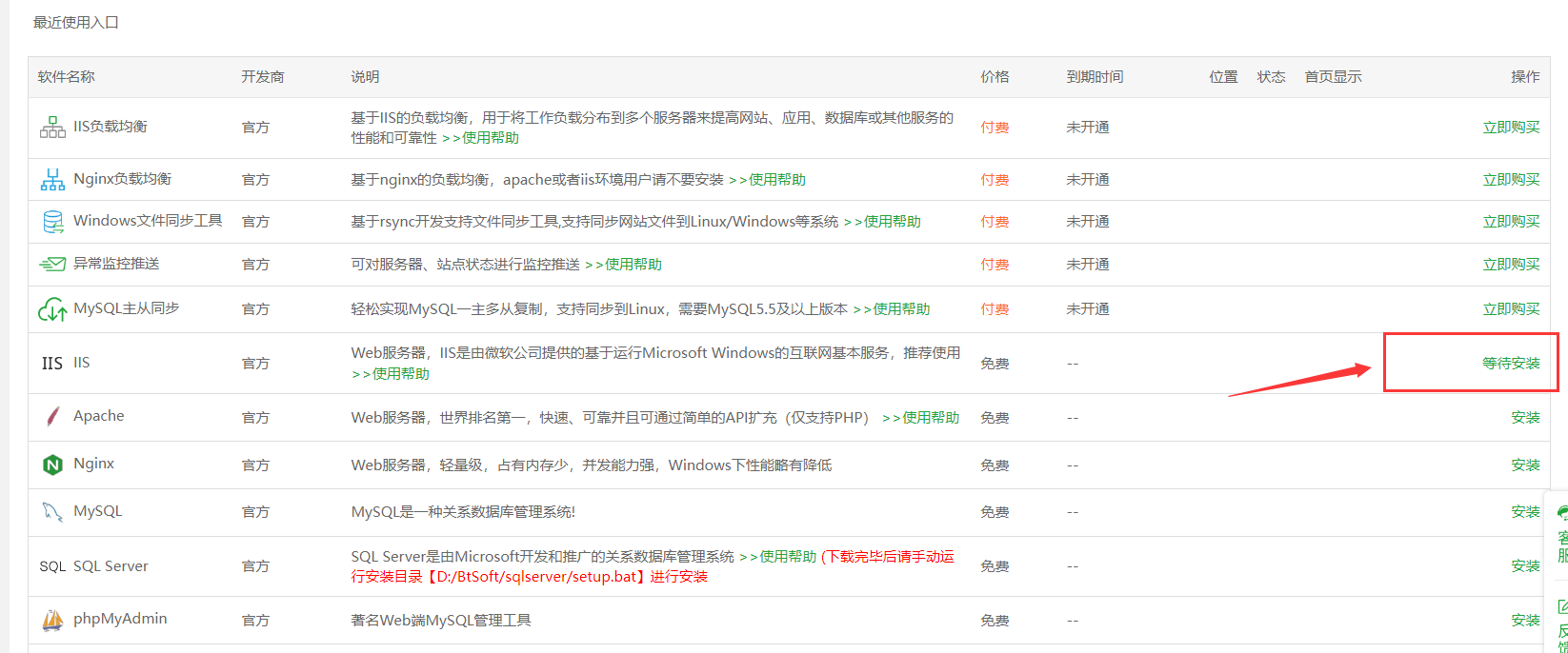This screenshot has height=653, width=1568.
Task: Click the 位置 column header
Action: [x=1224, y=76]
